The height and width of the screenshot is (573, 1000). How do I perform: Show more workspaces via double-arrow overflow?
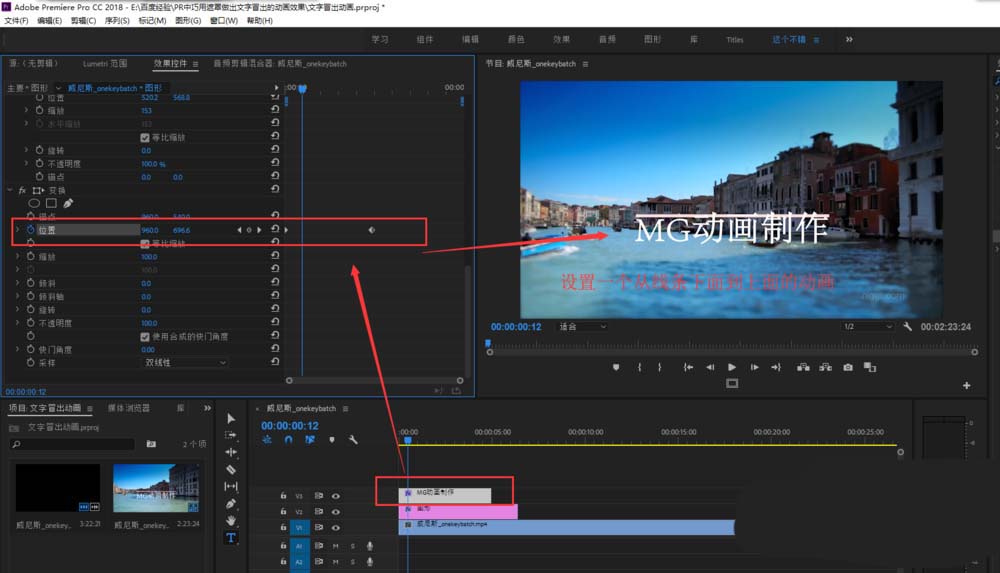[849, 39]
